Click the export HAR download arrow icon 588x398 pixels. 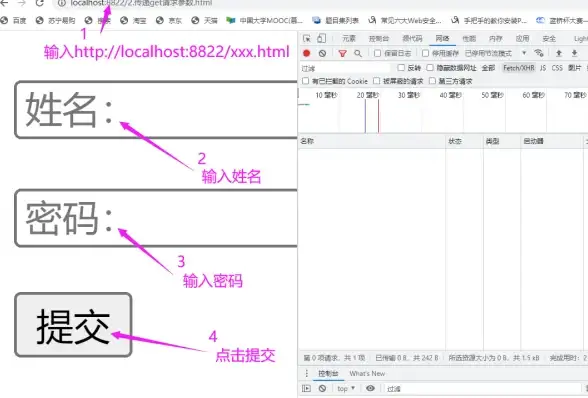[x=574, y=53]
